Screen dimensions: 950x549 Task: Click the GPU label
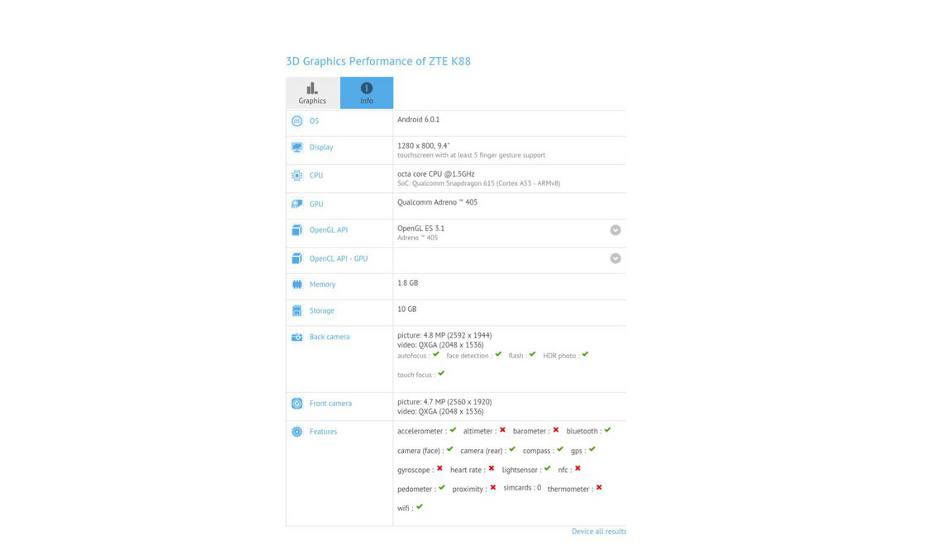(316, 204)
